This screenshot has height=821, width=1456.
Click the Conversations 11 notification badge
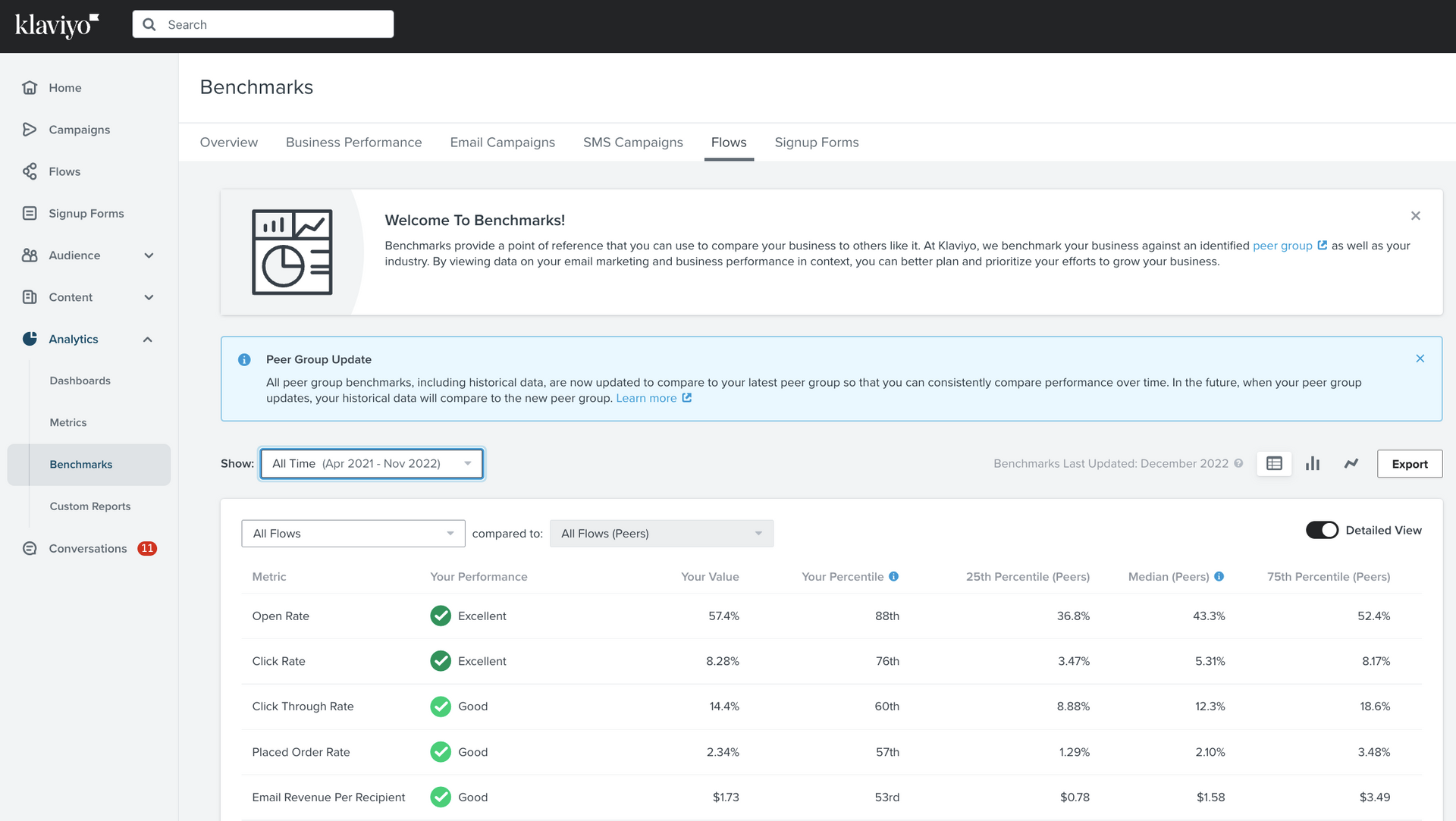(x=147, y=548)
